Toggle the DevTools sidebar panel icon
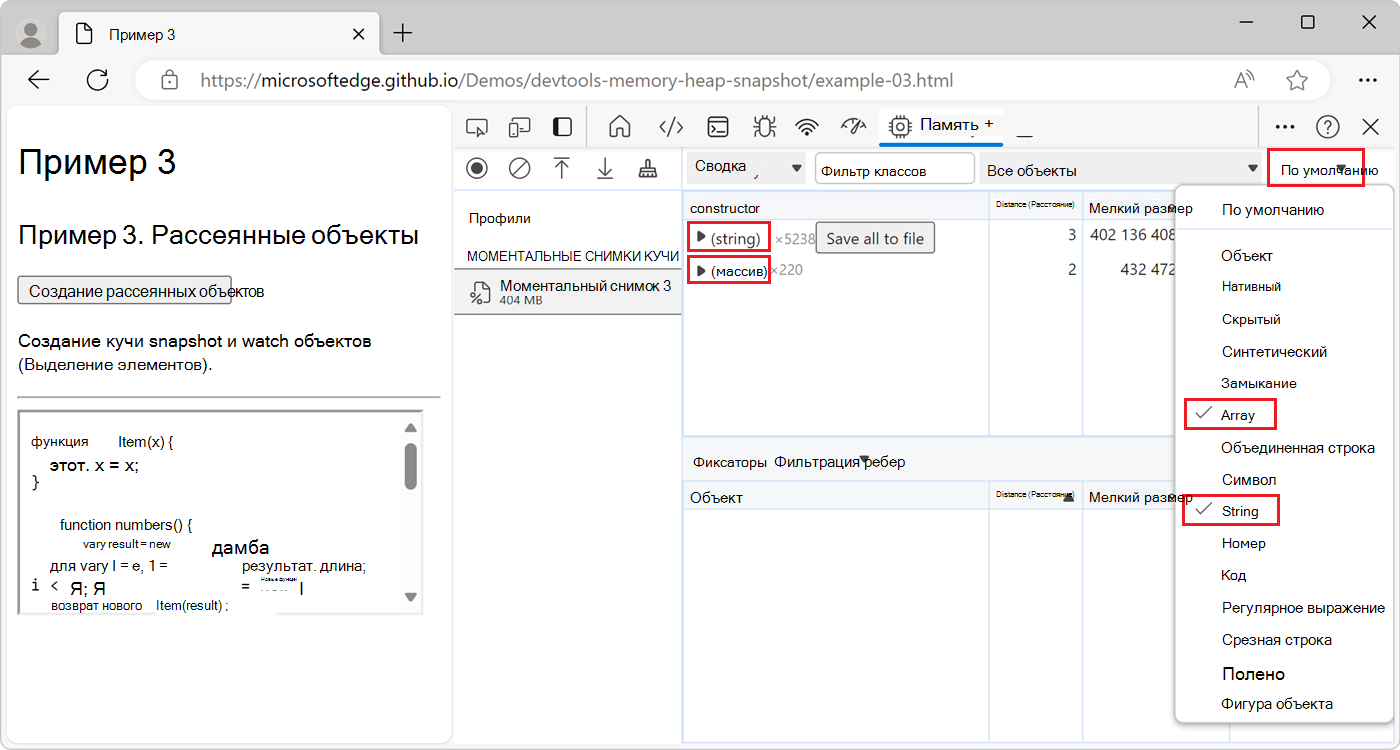This screenshot has width=1400, height=750. tap(562, 127)
